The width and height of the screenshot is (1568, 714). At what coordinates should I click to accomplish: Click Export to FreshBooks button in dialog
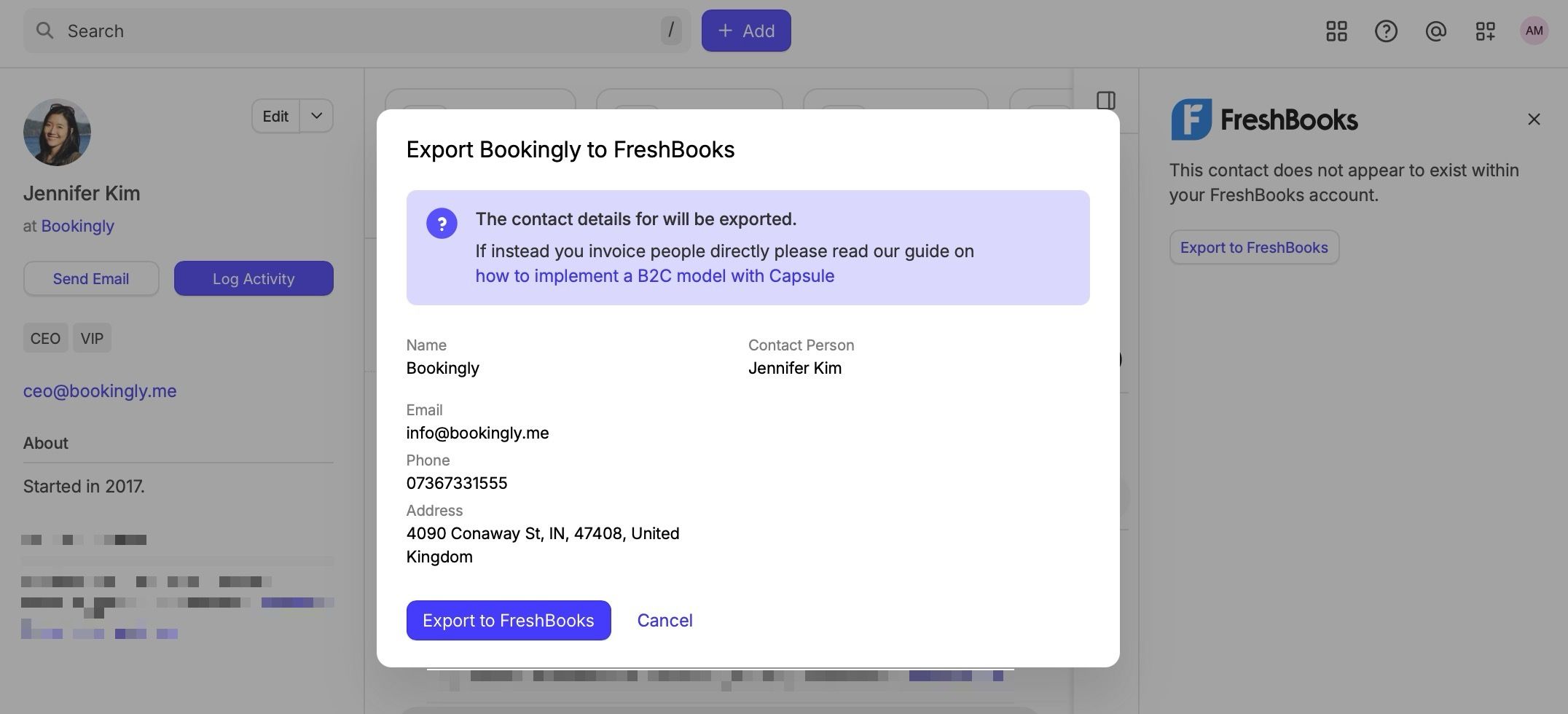[509, 620]
